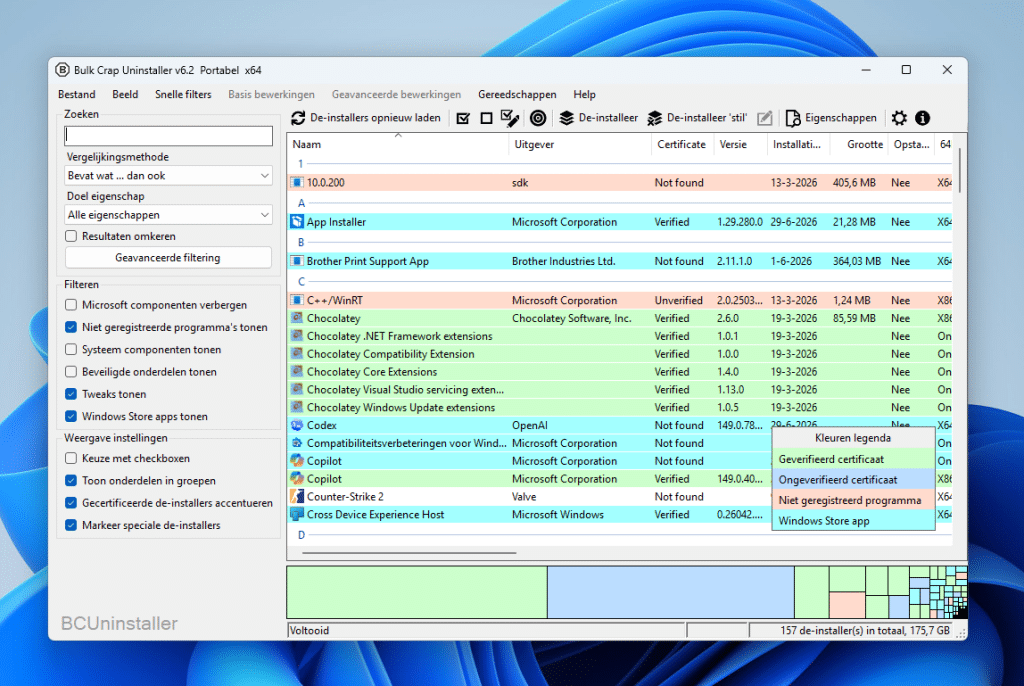Click the Brother Print Support App icon

(x=296, y=261)
